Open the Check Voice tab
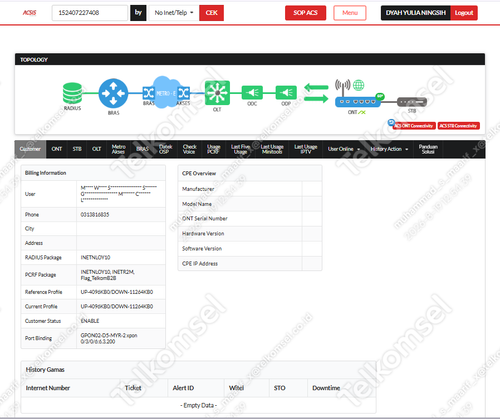Viewport: 500px width, 419px height. pos(189,149)
